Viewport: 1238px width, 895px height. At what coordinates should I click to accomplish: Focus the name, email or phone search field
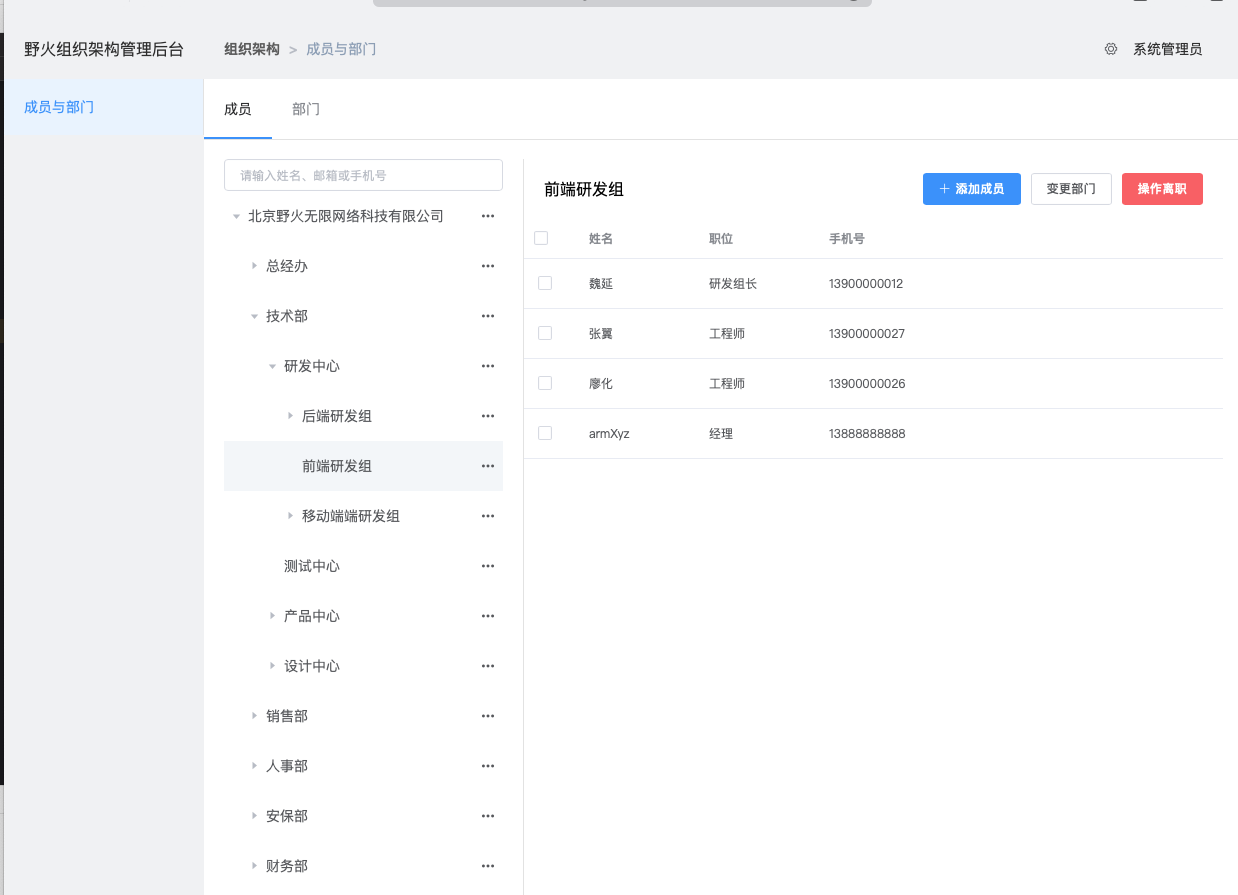pyautogui.click(x=363, y=175)
